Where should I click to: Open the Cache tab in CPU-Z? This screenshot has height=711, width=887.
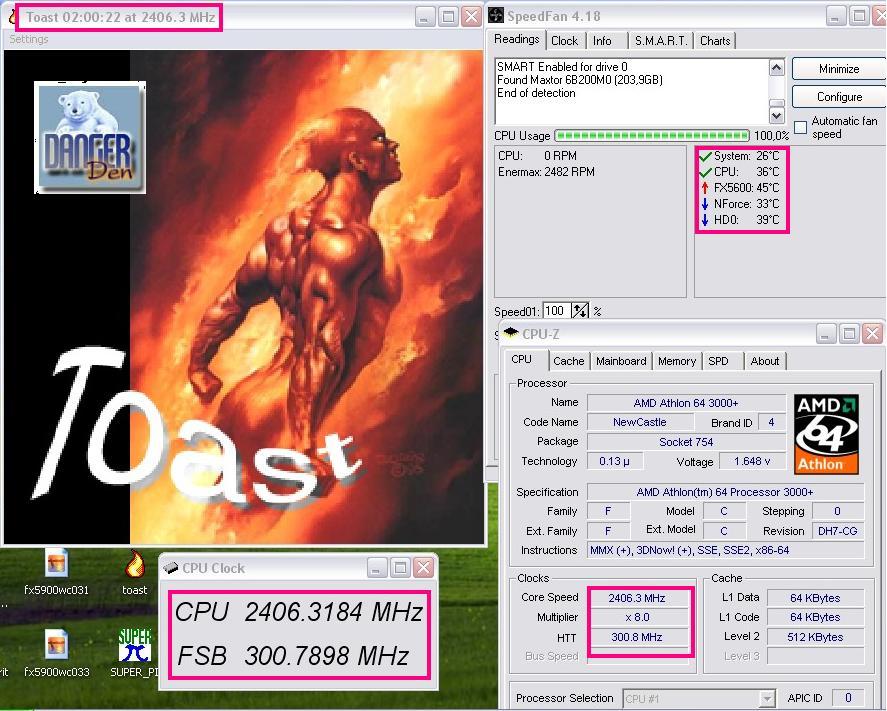[x=569, y=361]
